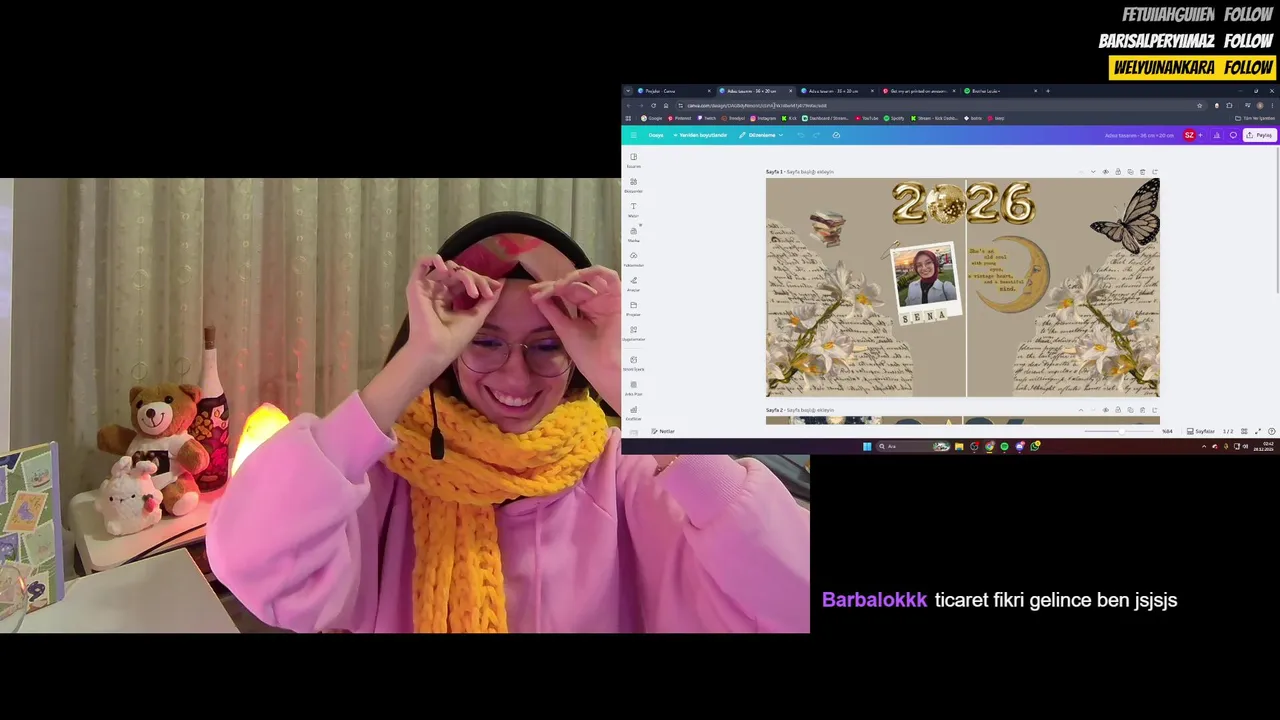This screenshot has width=1280, height=720.
Task: Switch to Get my art printed tab
Action: [x=919, y=91]
